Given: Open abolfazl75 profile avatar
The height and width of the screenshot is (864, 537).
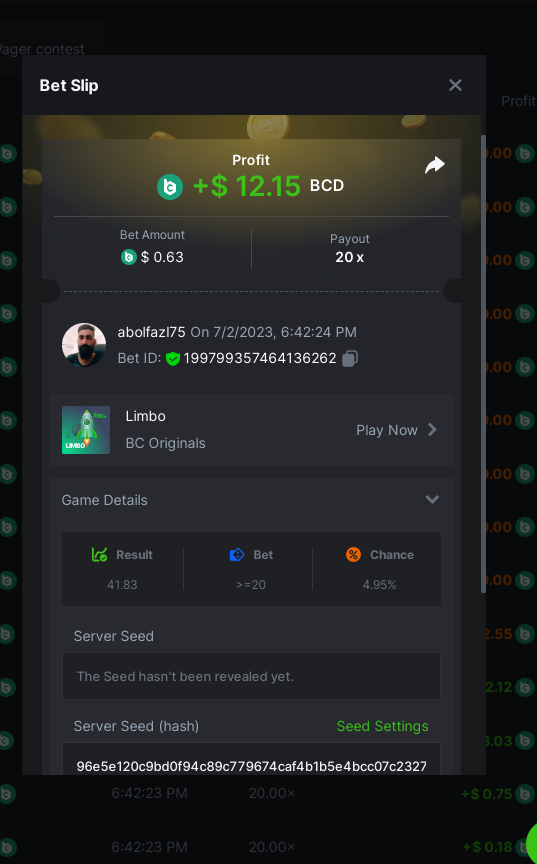Looking at the screenshot, I should click(84, 345).
